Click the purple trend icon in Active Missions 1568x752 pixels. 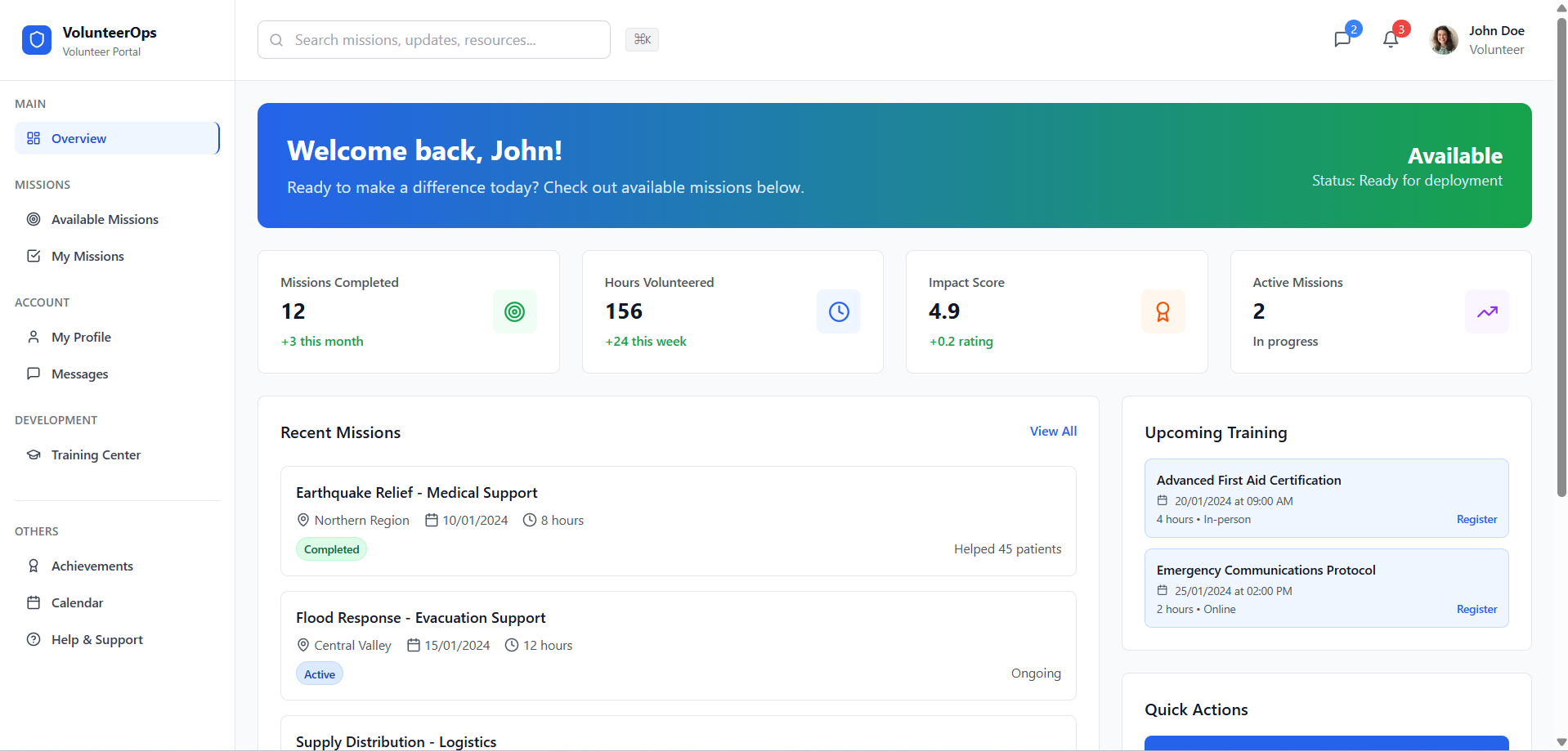(1487, 311)
